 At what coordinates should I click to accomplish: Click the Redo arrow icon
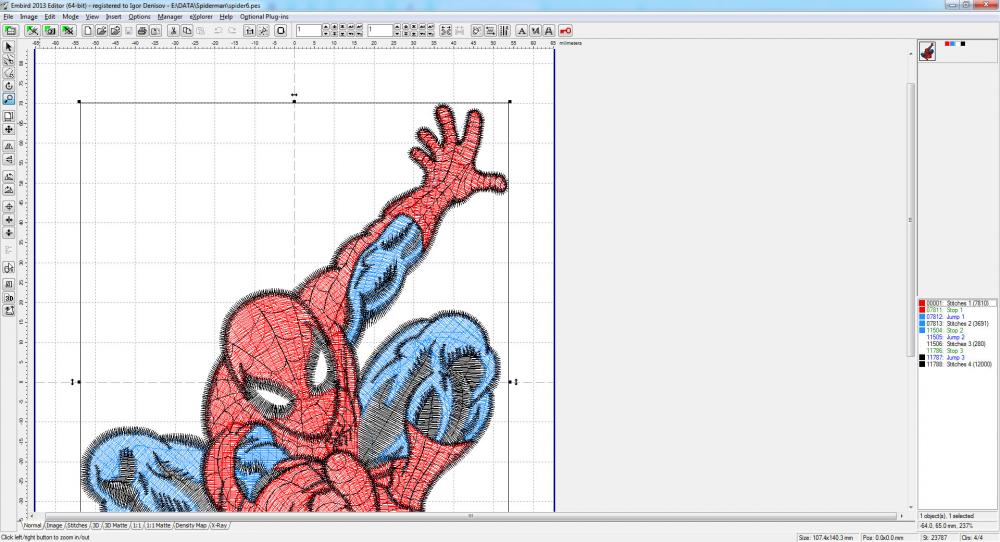point(232,31)
